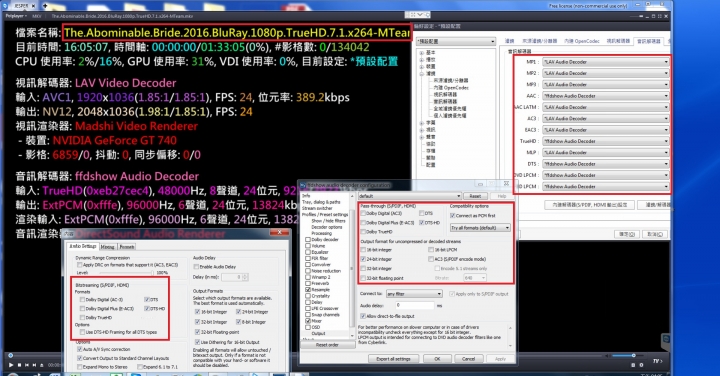Click the file name text in OSD
The image size is (720, 376).
237,33
